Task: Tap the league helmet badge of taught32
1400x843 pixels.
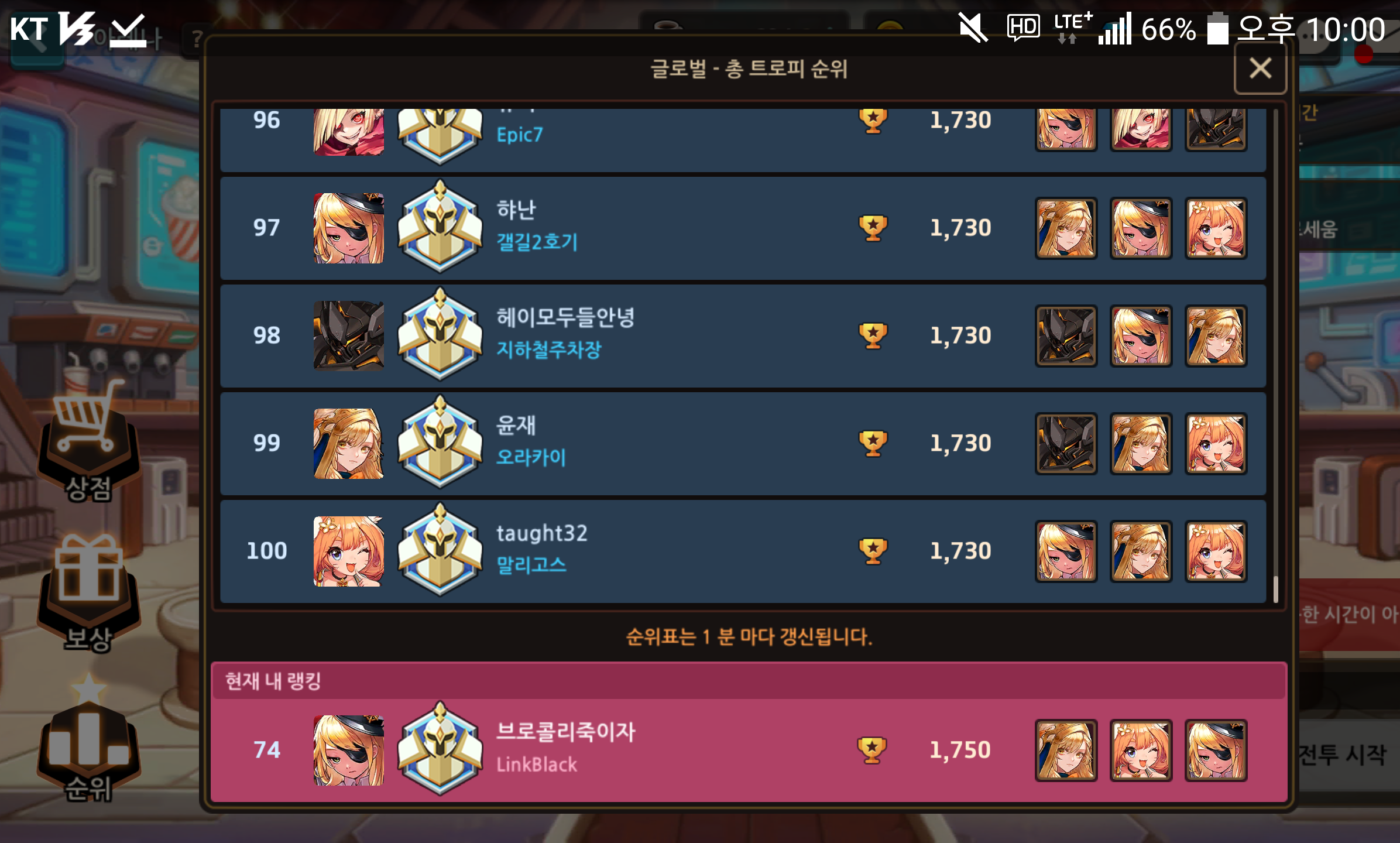Action: point(440,550)
